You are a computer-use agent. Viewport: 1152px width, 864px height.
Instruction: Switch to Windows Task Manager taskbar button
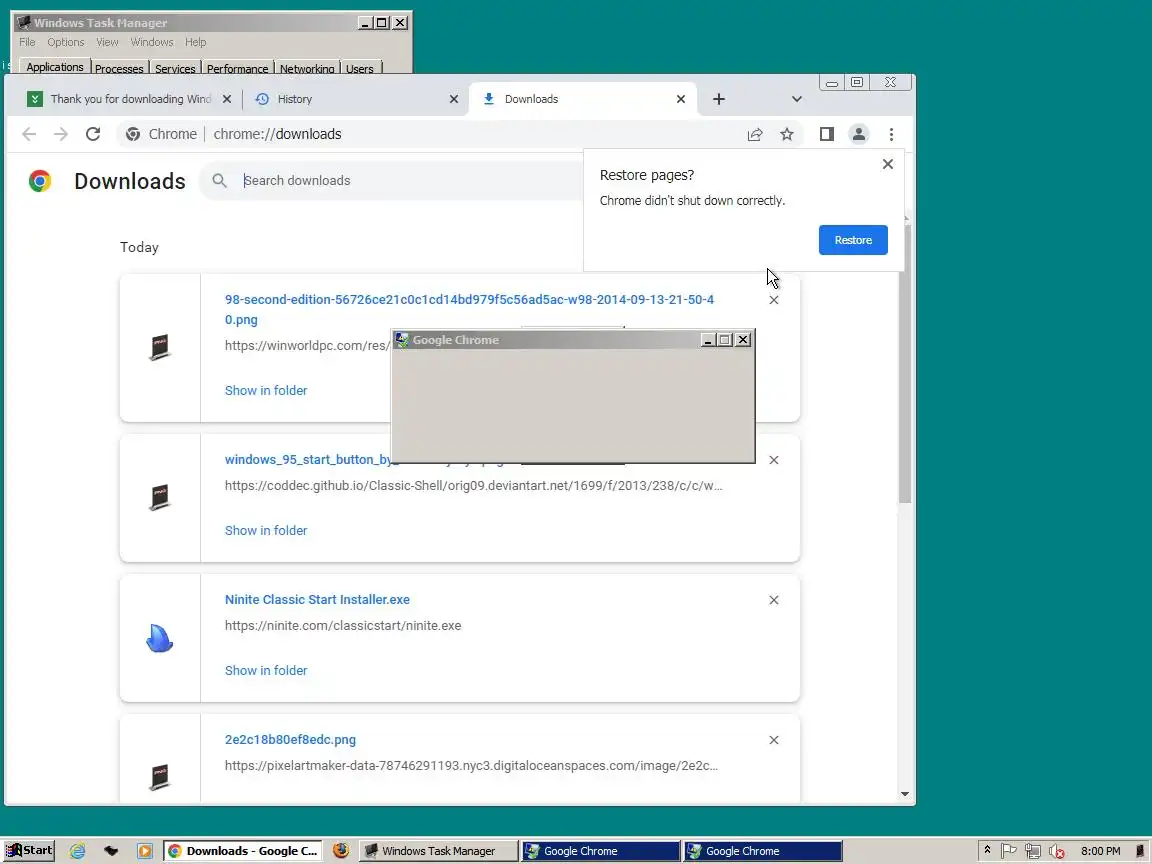point(438,851)
